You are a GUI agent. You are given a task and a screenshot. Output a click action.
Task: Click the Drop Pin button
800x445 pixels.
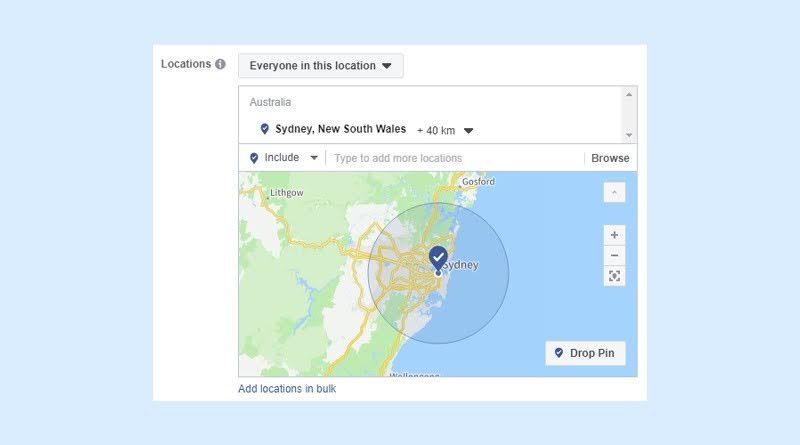[x=585, y=353]
